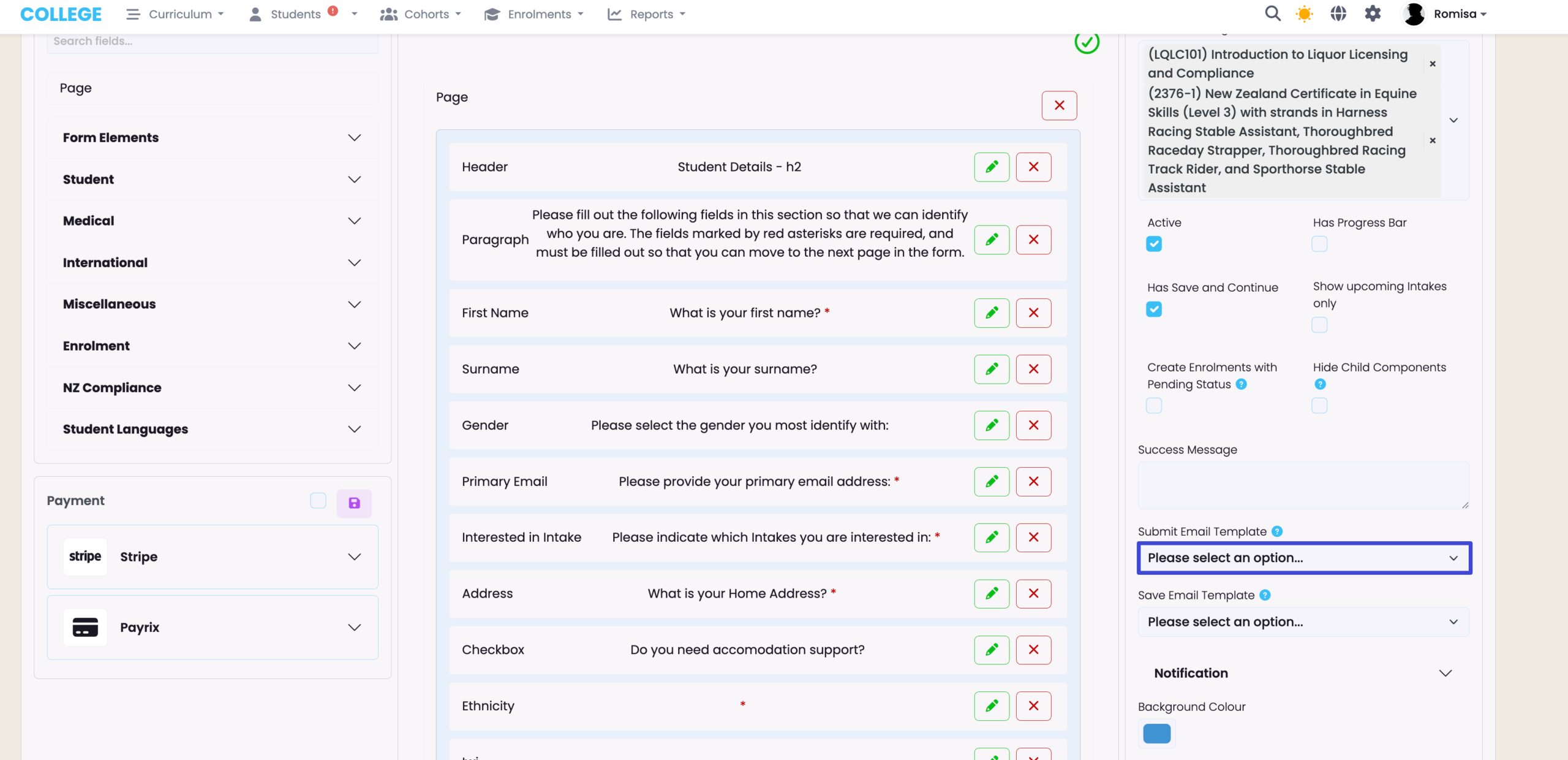This screenshot has height=760, width=1568.
Task: Delete the Gender field with red X
Action: (1033, 425)
